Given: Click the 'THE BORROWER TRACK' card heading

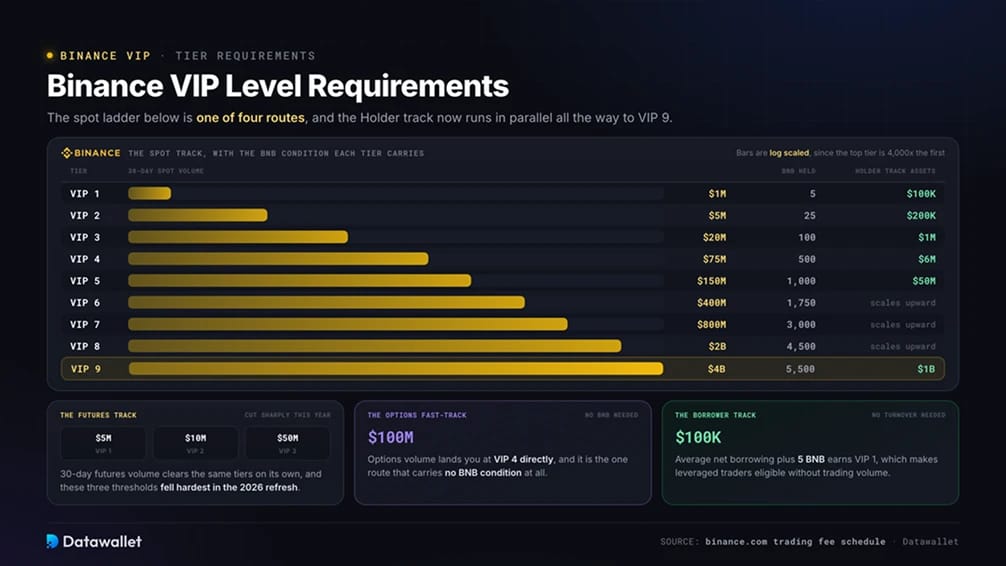Looking at the screenshot, I should point(715,415).
